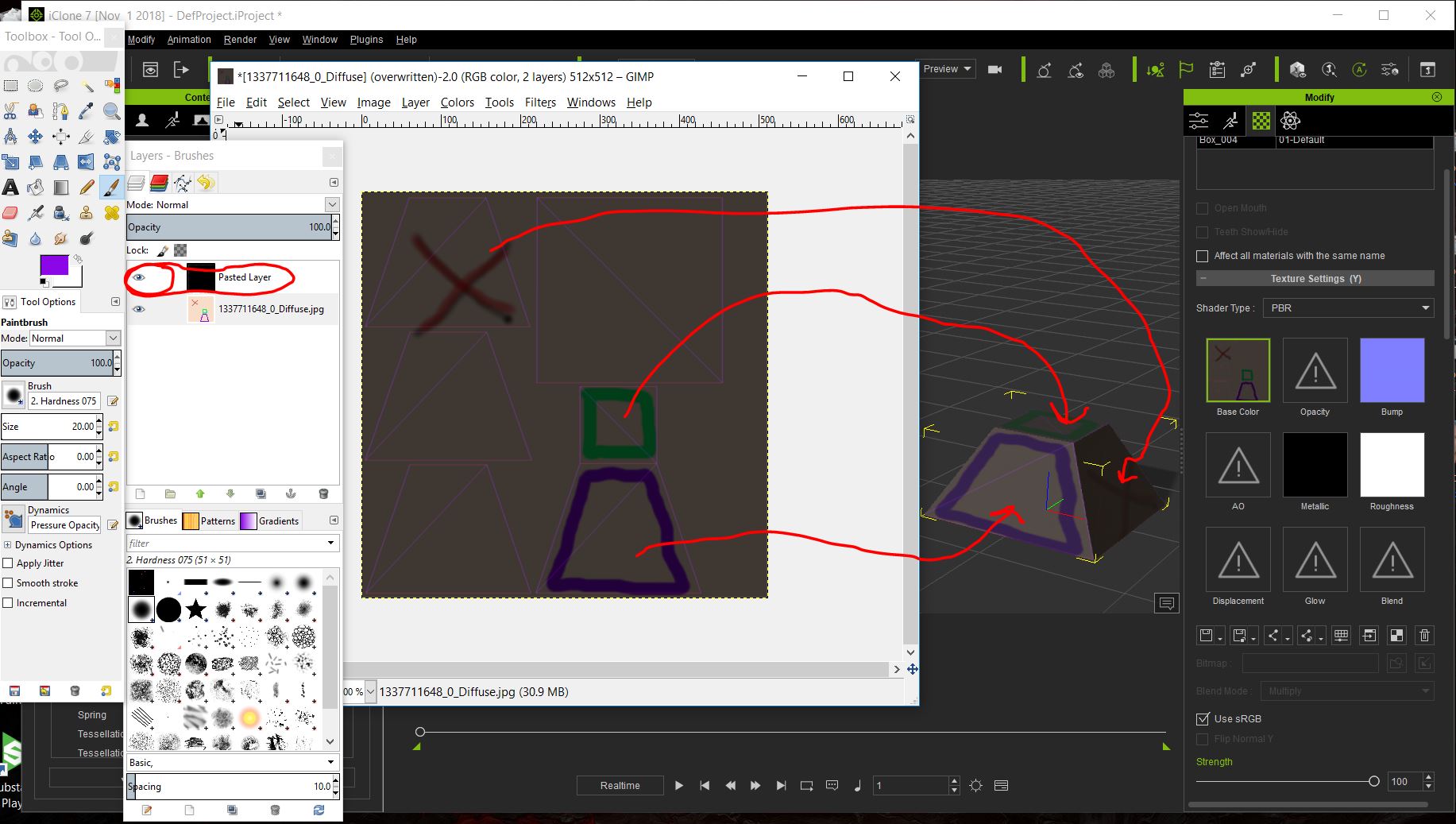This screenshot has width=1456, height=824.
Task: Select the Free Select lasso tool
Action: 61,86
